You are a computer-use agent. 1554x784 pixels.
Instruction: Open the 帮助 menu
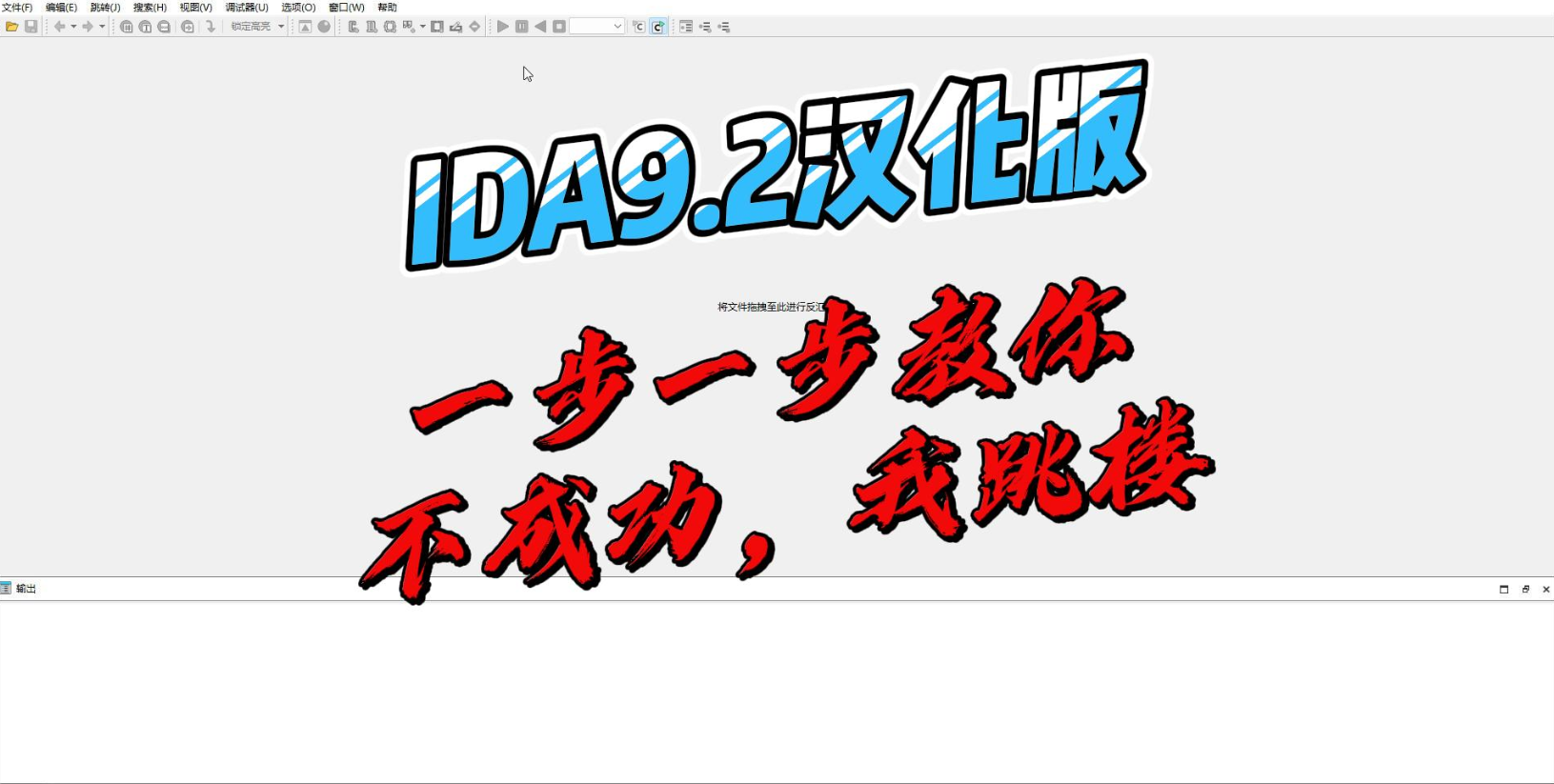pos(387,8)
